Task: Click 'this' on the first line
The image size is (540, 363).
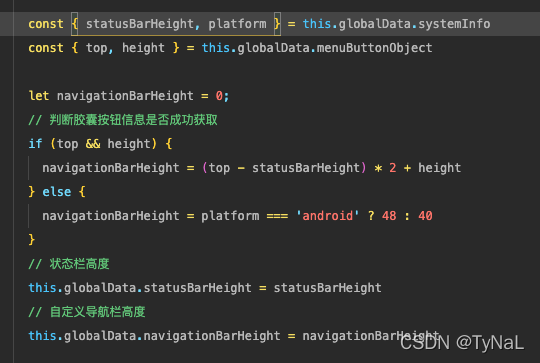Action: tap(317, 24)
